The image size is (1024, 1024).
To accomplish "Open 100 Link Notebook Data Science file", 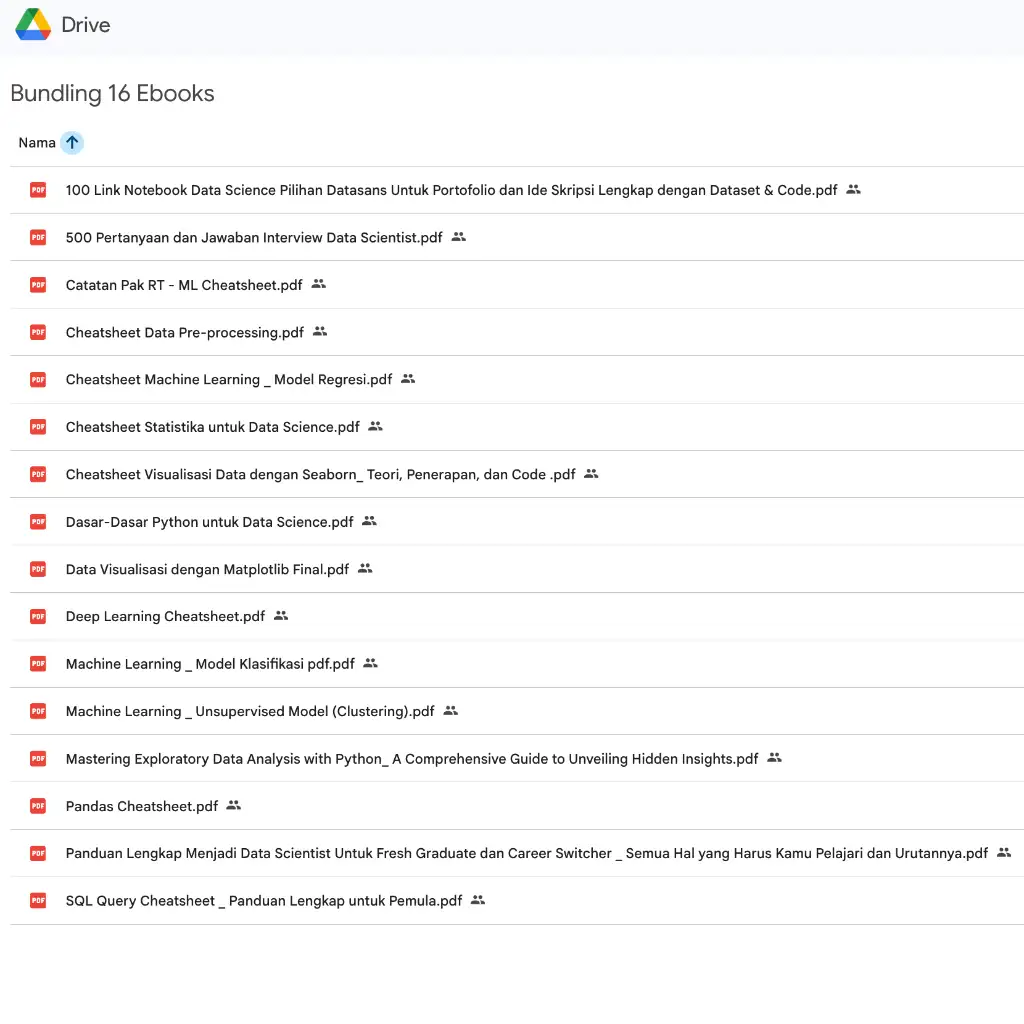I will coord(451,190).
